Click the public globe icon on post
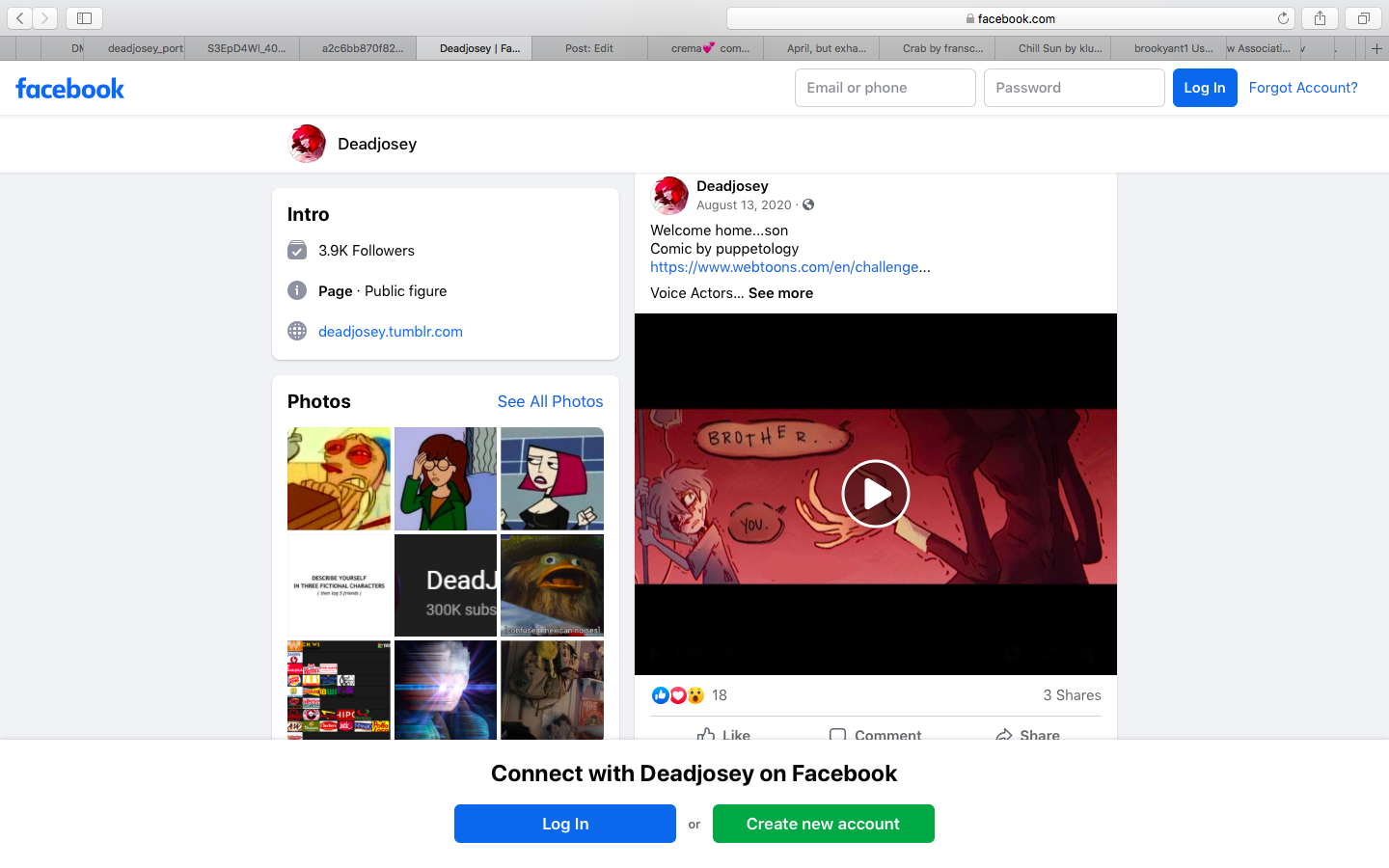 click(x=808, y=204)
